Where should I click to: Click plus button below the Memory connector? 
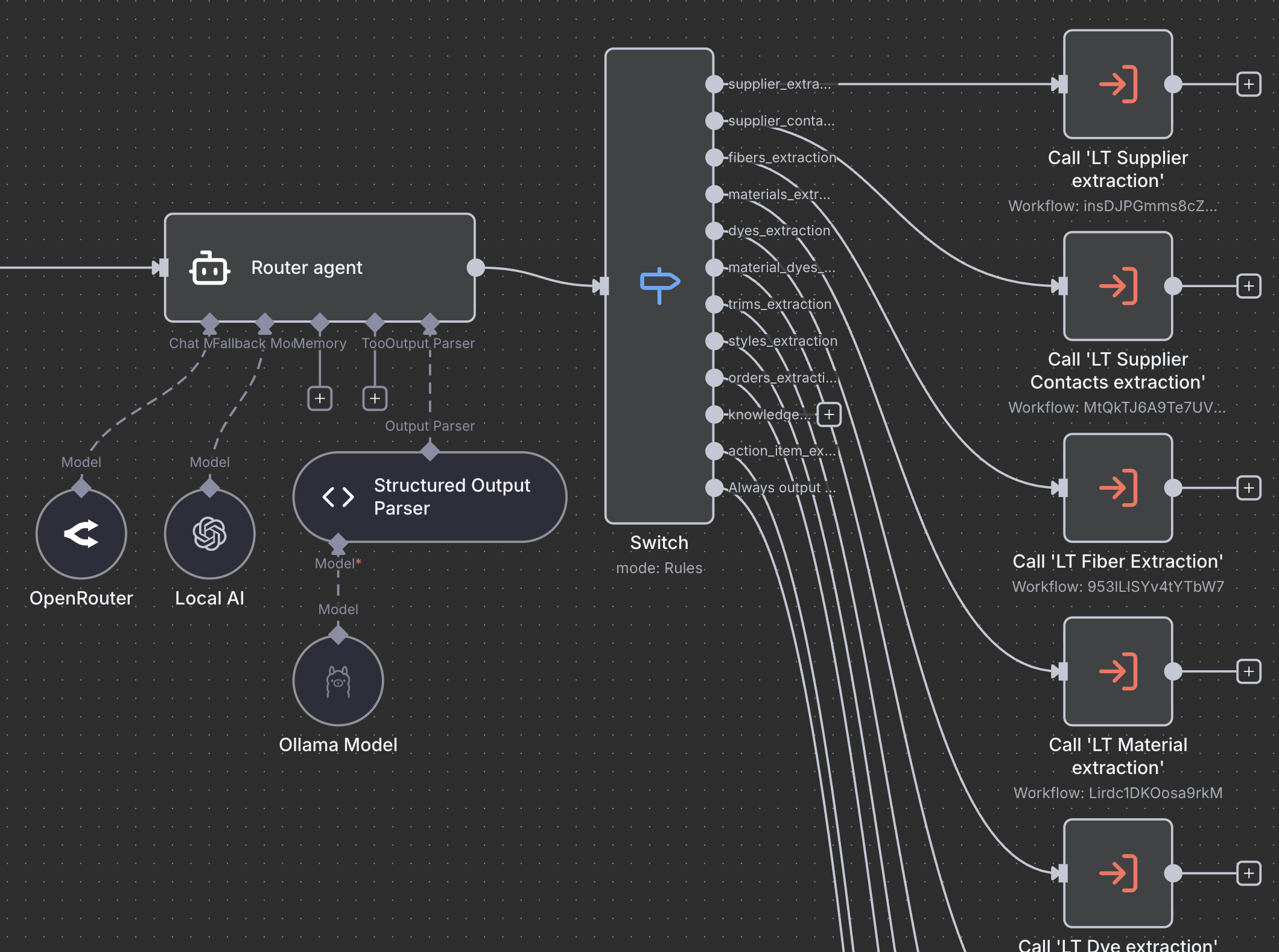point(320,398)
